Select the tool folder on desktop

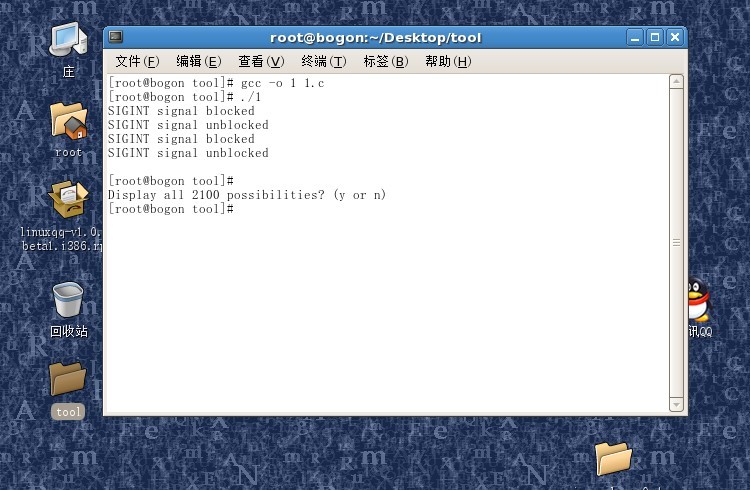pyautogui.click(x=68, y=379)
